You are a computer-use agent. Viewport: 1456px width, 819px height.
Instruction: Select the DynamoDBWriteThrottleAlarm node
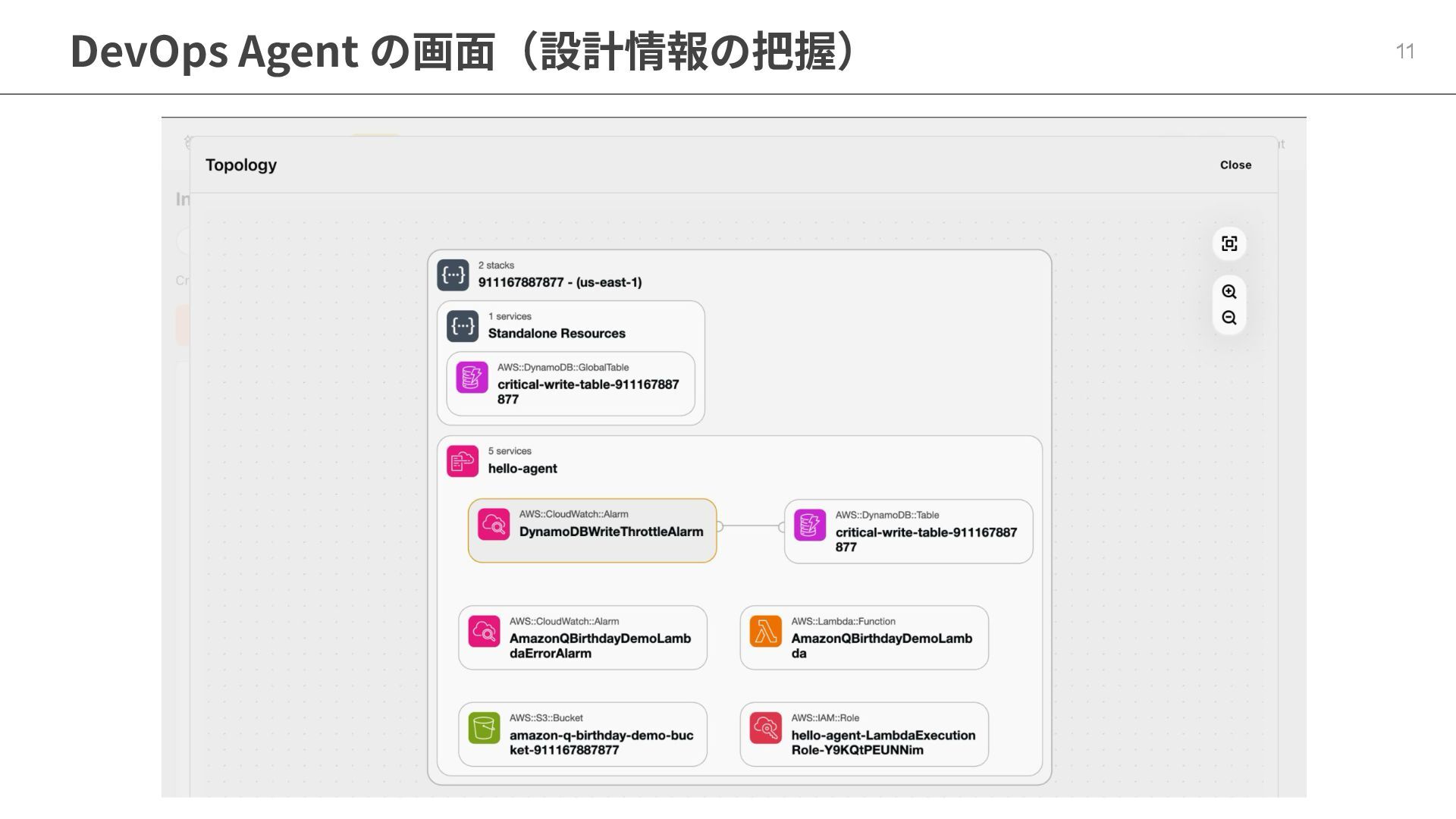click(x=610, y=532)
